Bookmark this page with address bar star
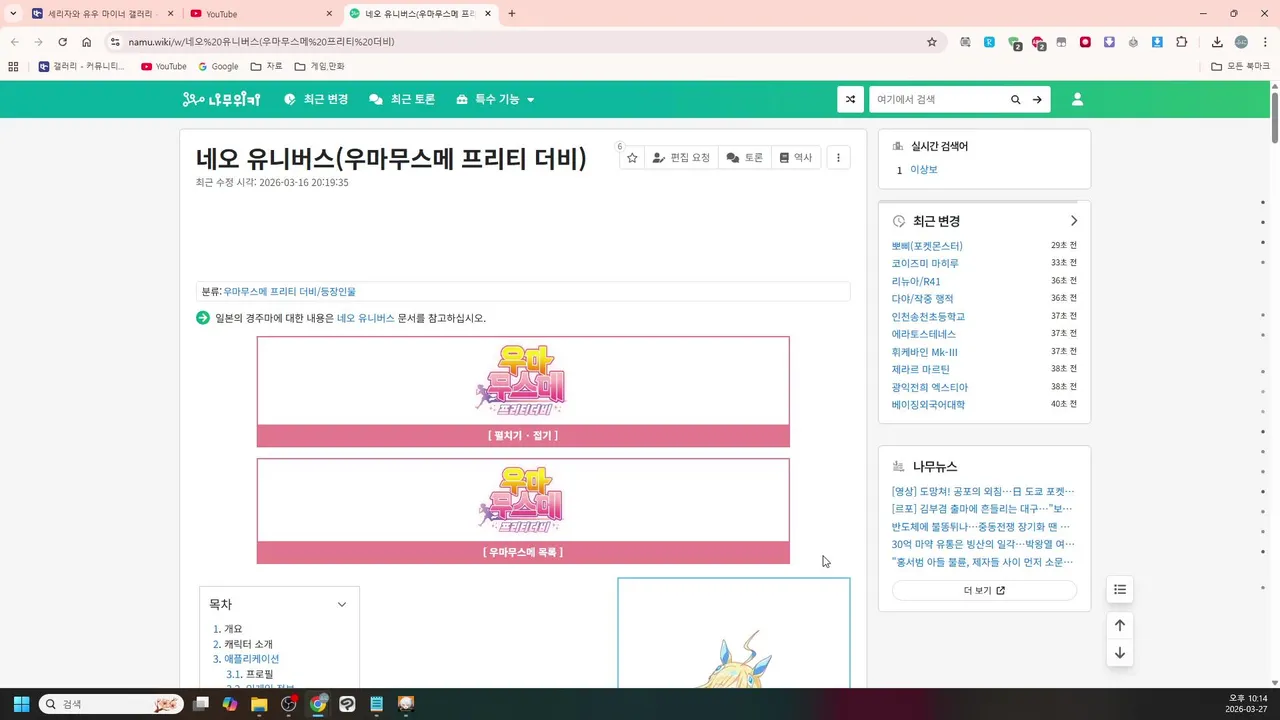The image size is (1280, 720). coord(932,42)
